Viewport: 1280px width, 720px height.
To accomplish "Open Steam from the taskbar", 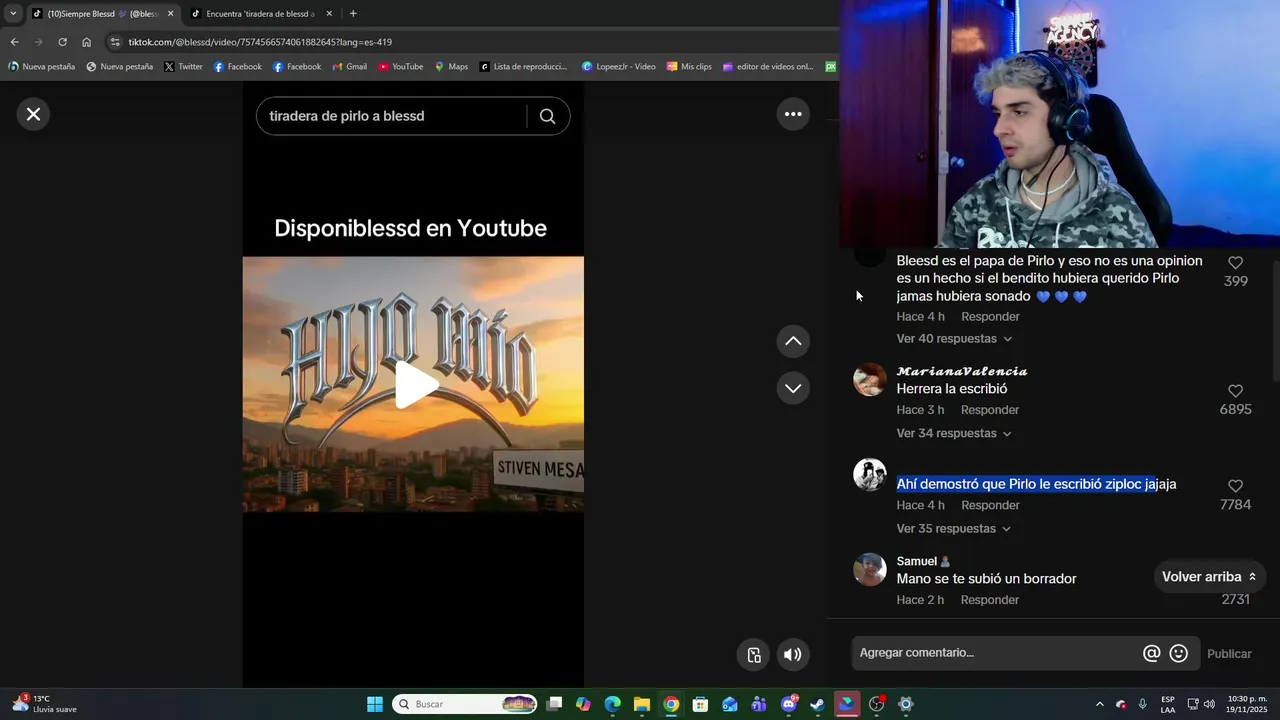I will click(x=817, y=704).
